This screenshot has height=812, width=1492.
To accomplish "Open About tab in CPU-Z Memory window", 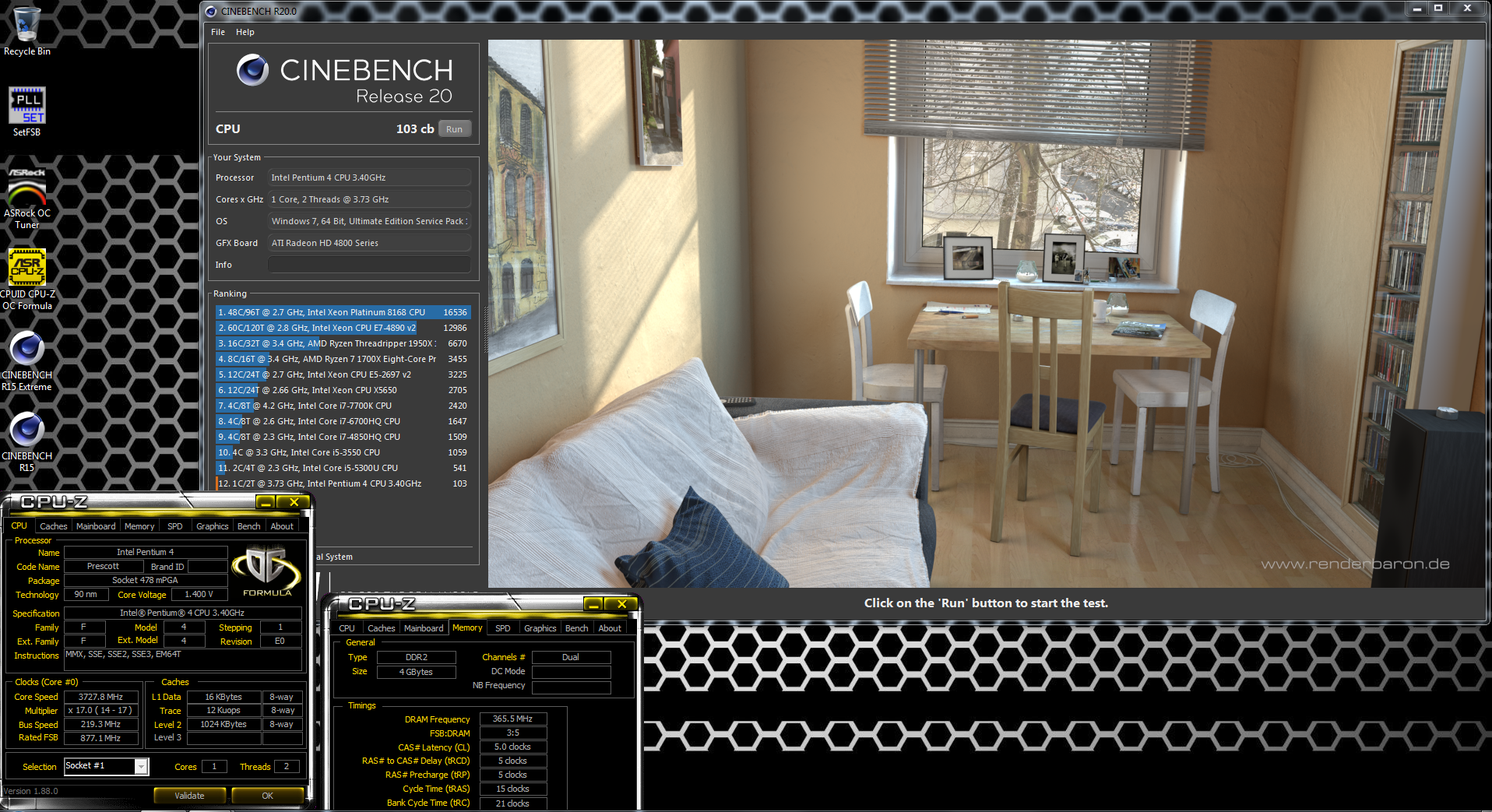I will pyautogui.click(x=610, y=628).
